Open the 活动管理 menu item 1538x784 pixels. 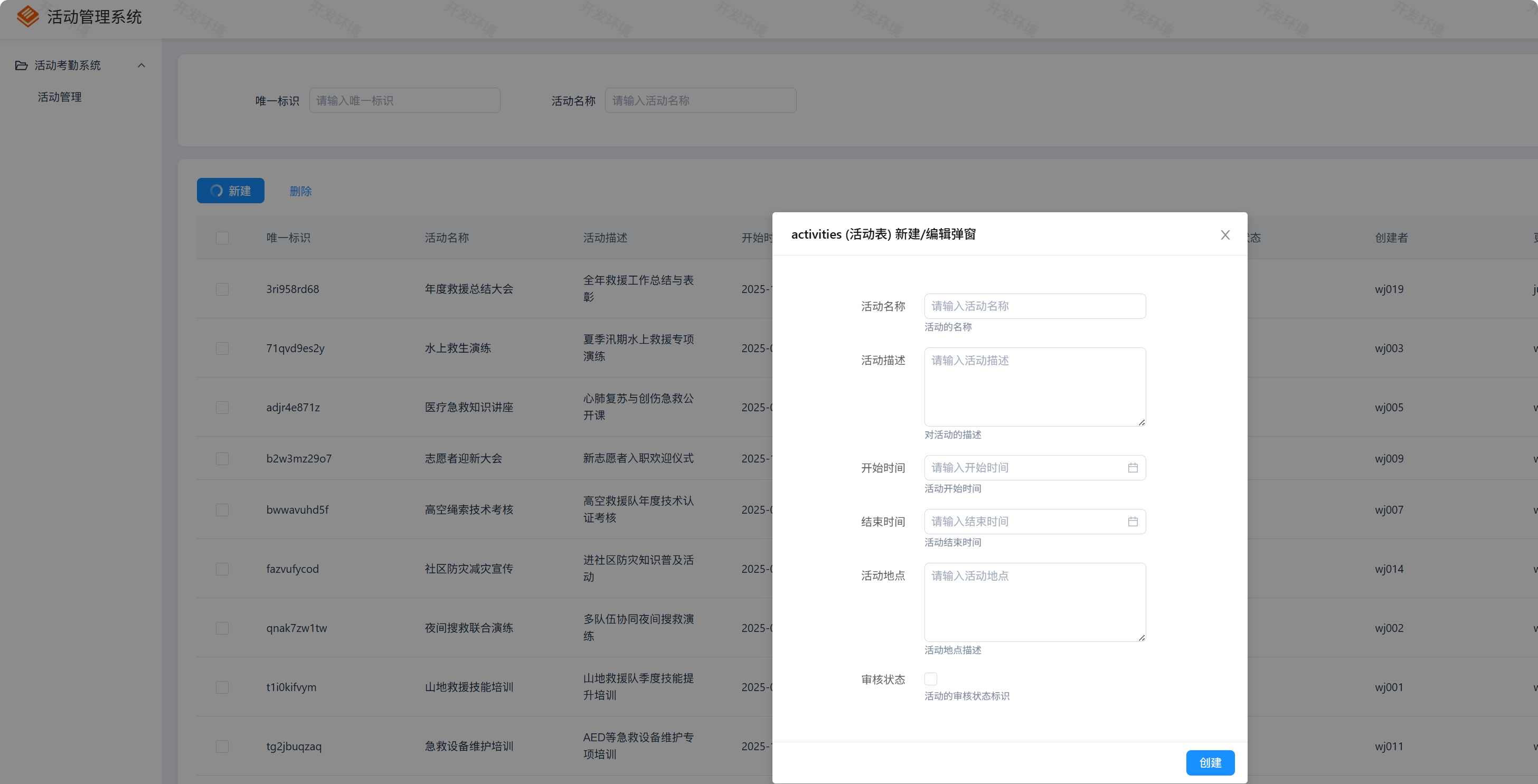coord(60,97)
